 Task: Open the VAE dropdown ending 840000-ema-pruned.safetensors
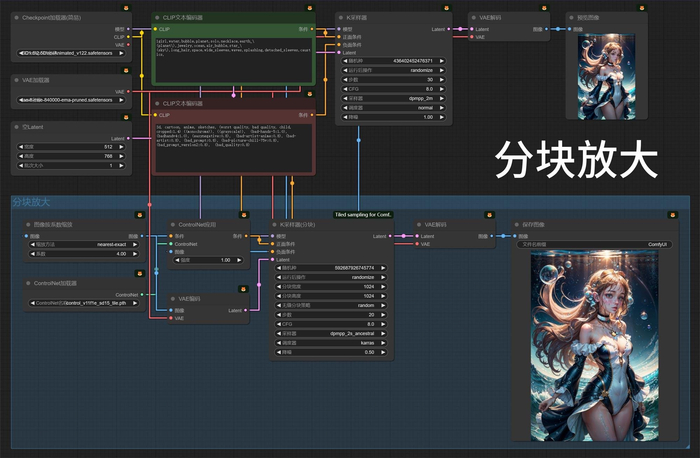click(71, 100)
